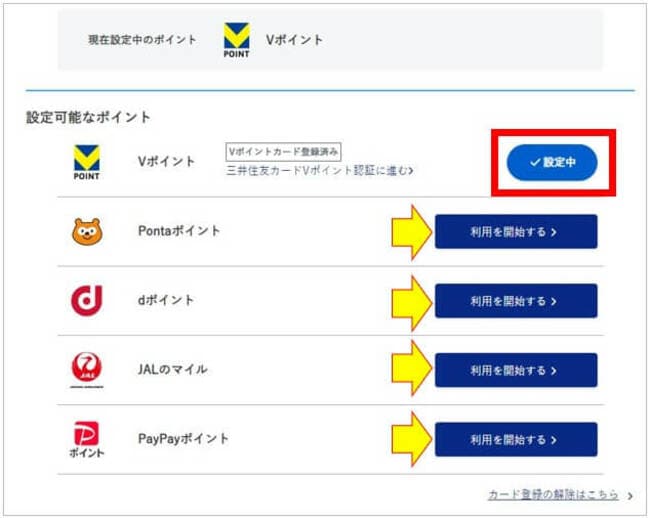This screenshot has width=650, height=518.
Task: Toggle the 設定中 button for Vポイント
Action: [552, 162]
